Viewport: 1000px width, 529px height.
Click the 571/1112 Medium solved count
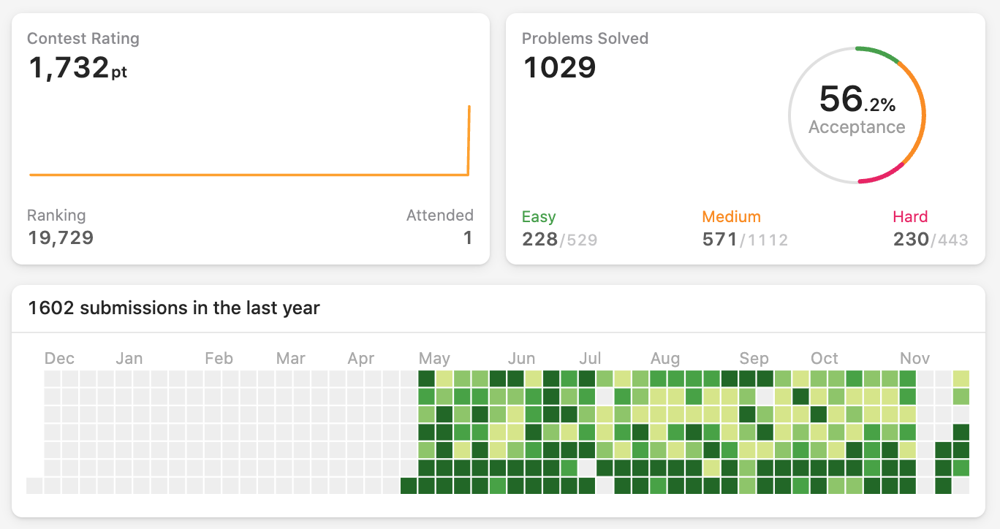click(x=745, y=240)
